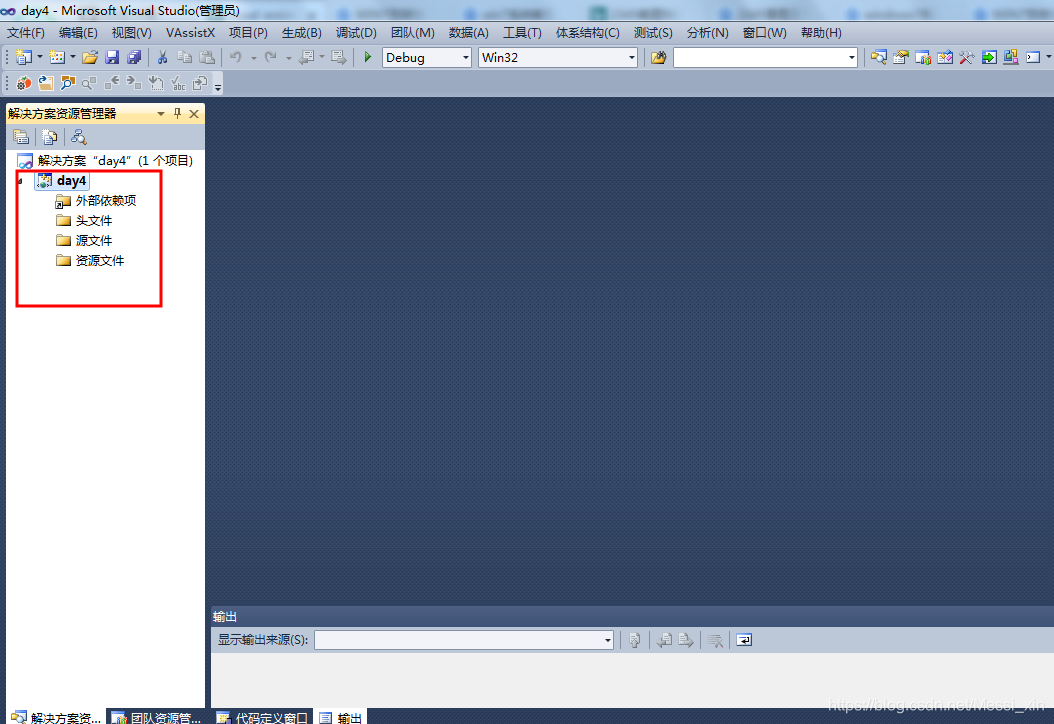Viewport: 1054px width, 724px height.
Task: Switch to 团队资源管理器 bottom tab
Action: pyautogui.click(x=157, y=717)
